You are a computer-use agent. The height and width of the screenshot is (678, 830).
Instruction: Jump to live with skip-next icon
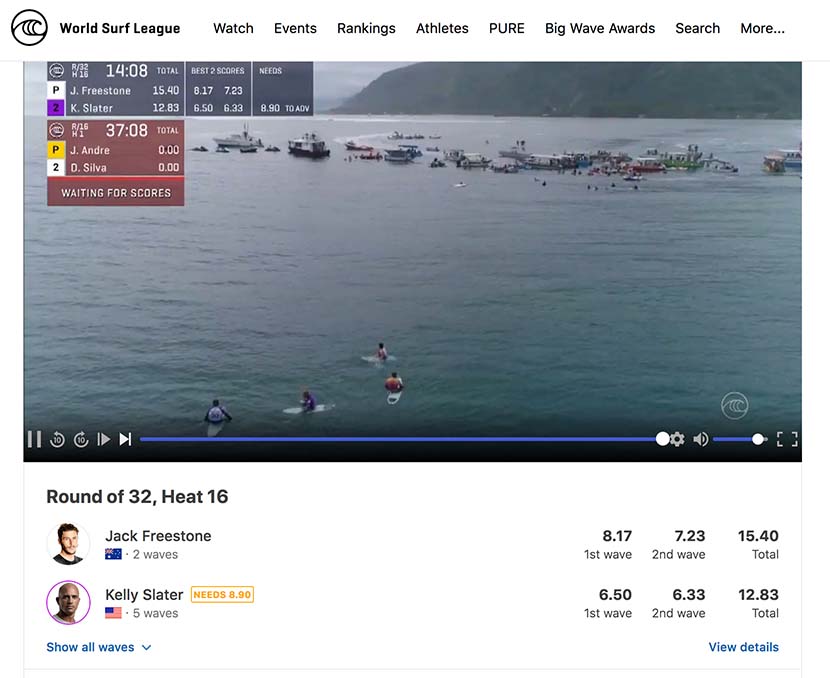(125, 439)
